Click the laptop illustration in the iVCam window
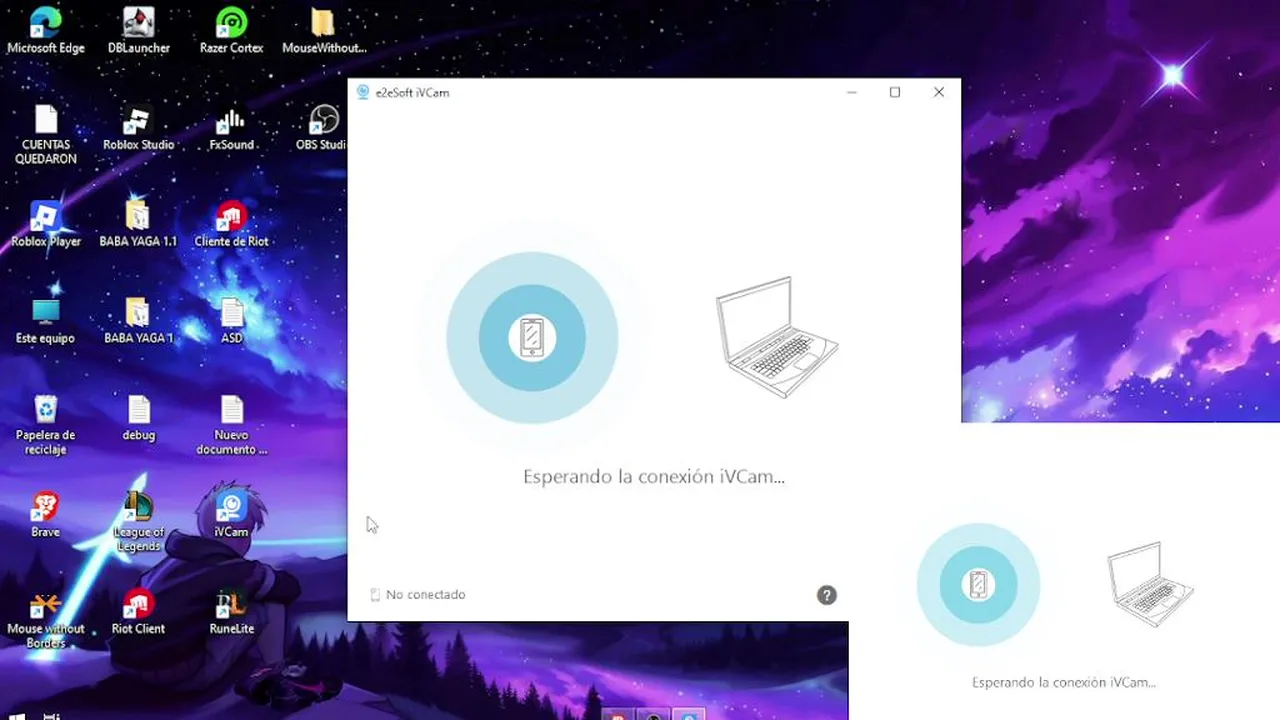 click(x=777, y=337)
